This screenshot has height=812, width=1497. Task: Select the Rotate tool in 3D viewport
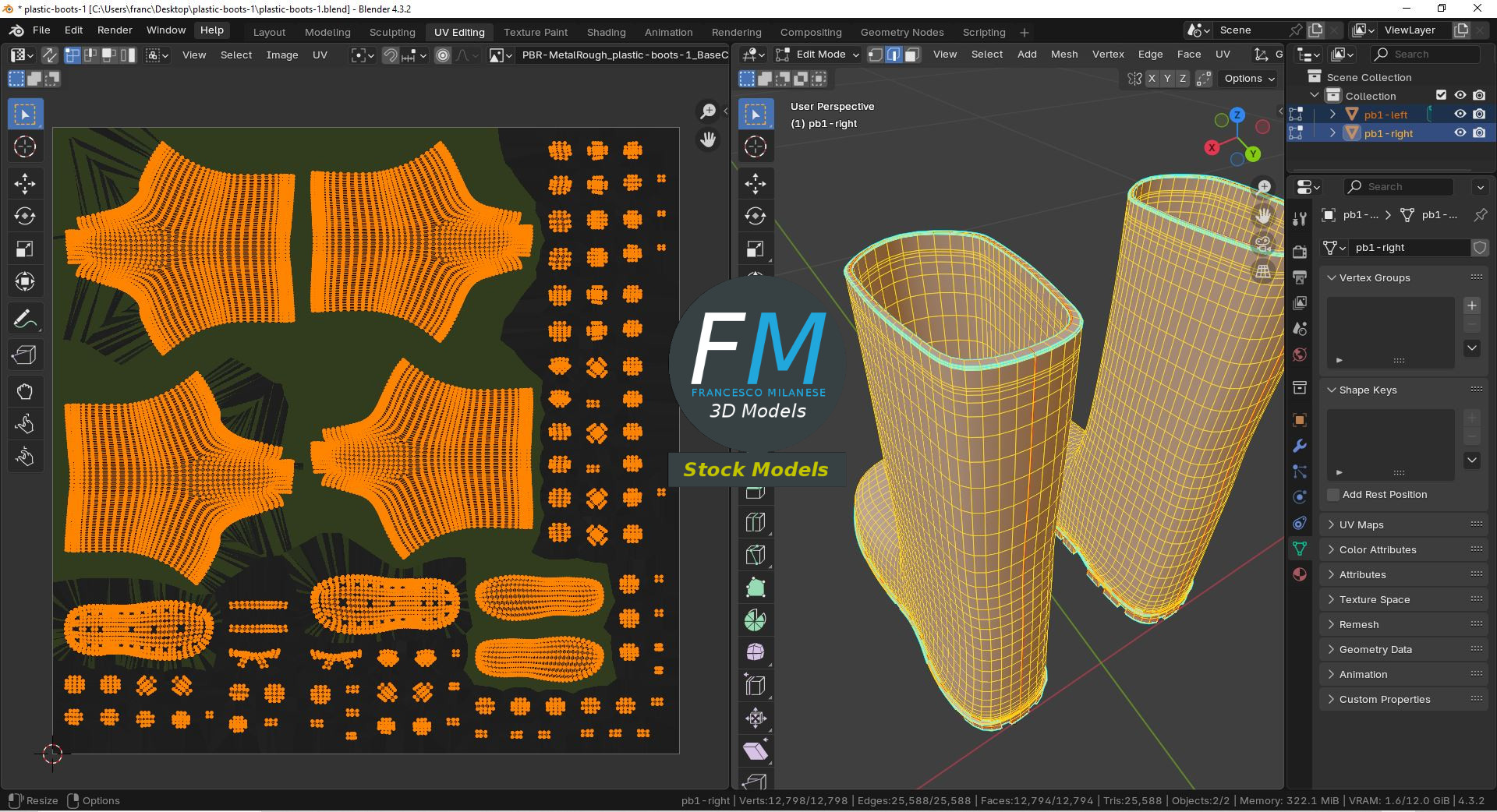[755, 217]
